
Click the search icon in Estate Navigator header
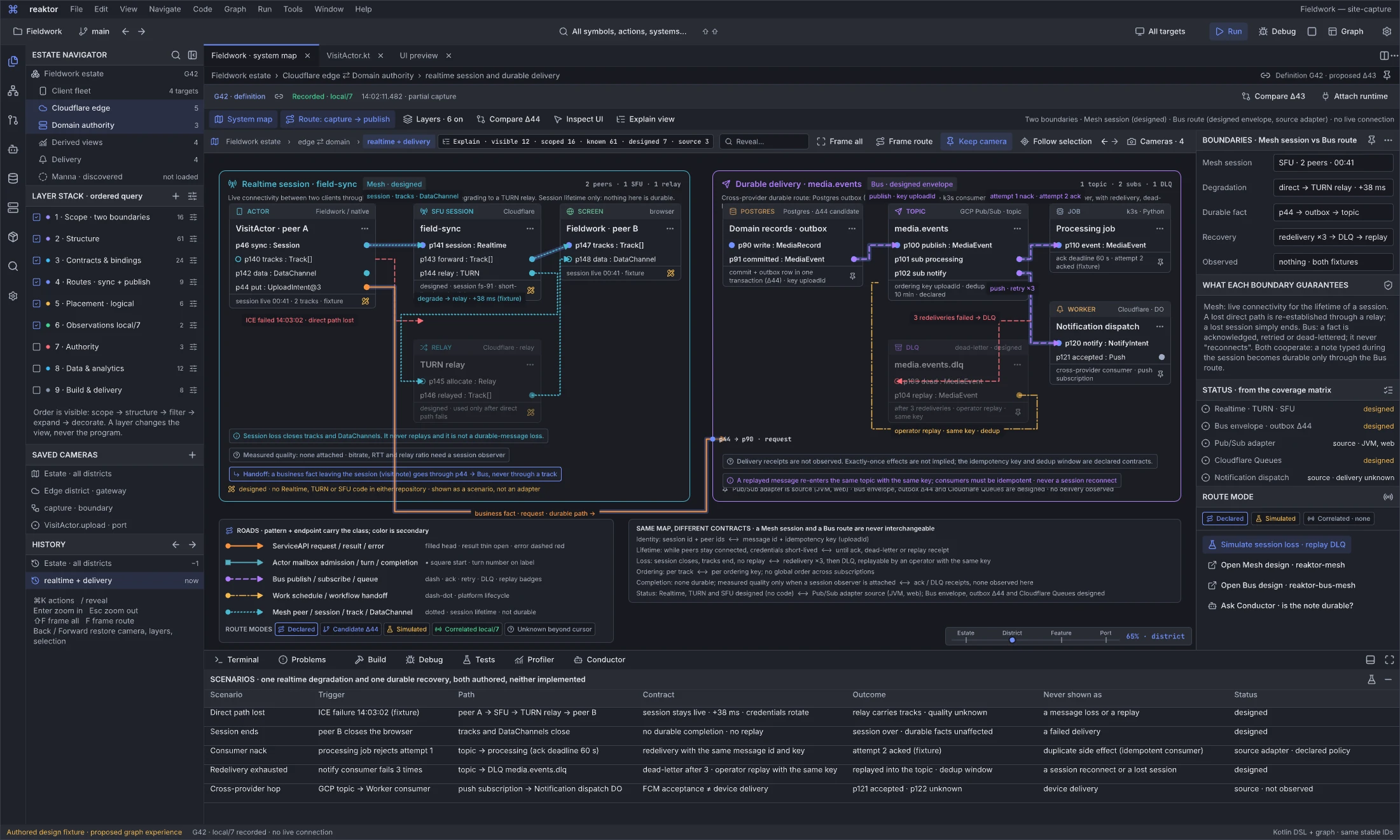click(176, 55)
